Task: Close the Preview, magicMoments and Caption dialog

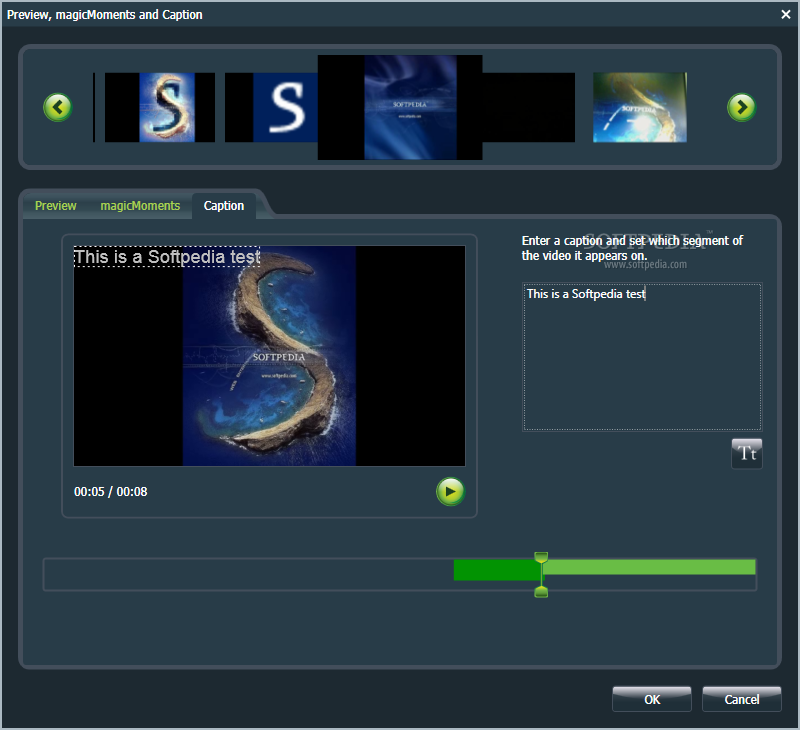Action: point(786,14)
